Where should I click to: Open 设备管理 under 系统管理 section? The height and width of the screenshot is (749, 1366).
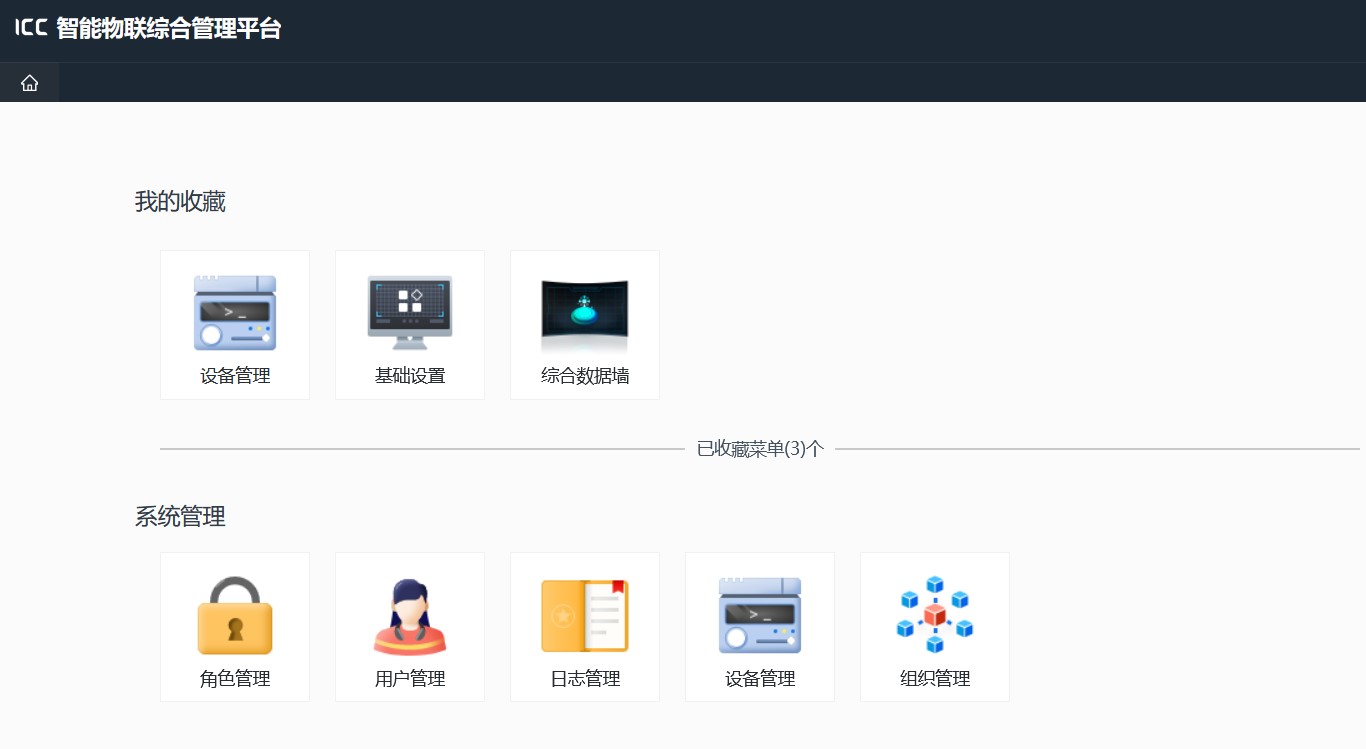coord(760,627)
